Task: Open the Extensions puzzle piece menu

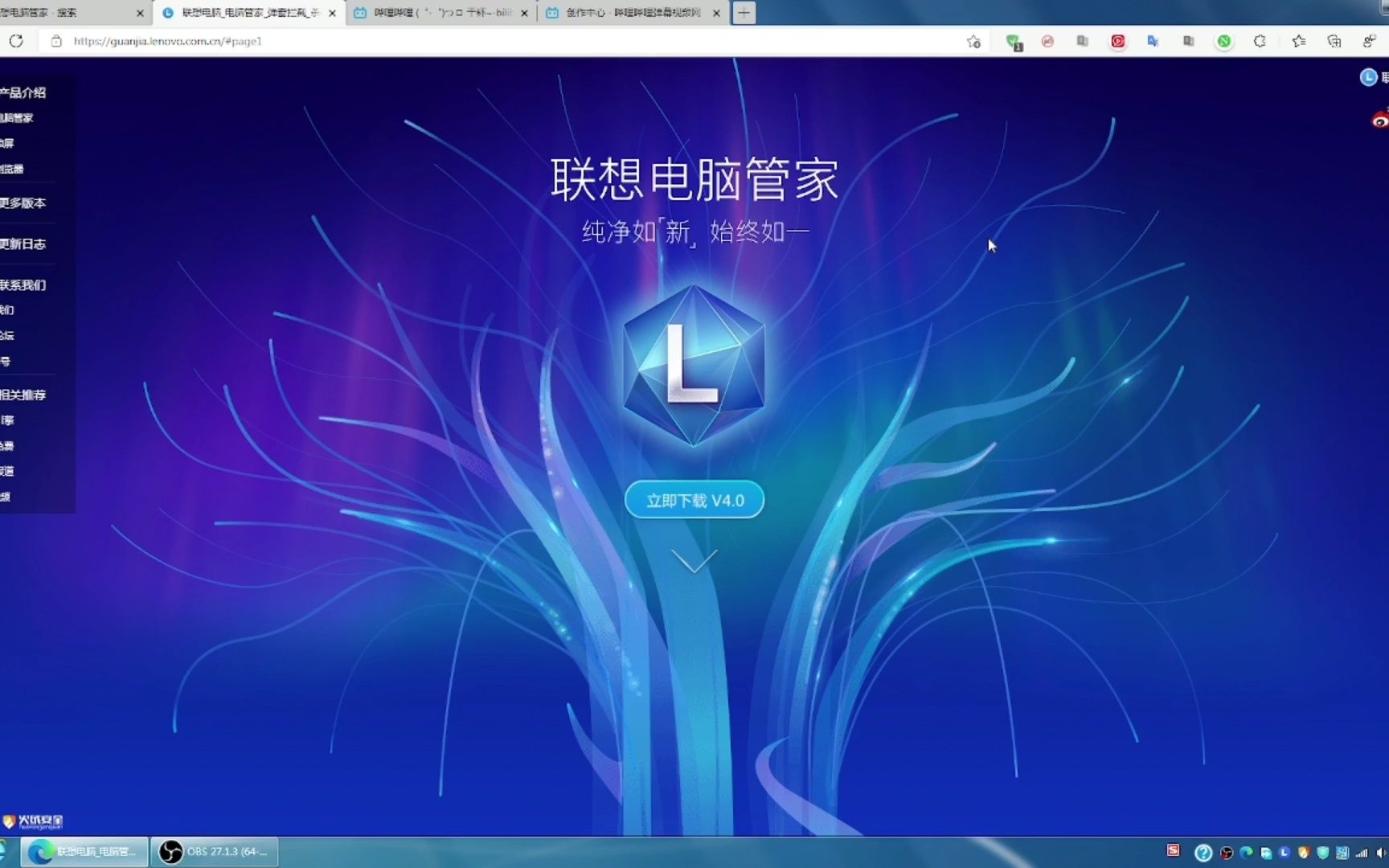Action: tap(1260, 41)
